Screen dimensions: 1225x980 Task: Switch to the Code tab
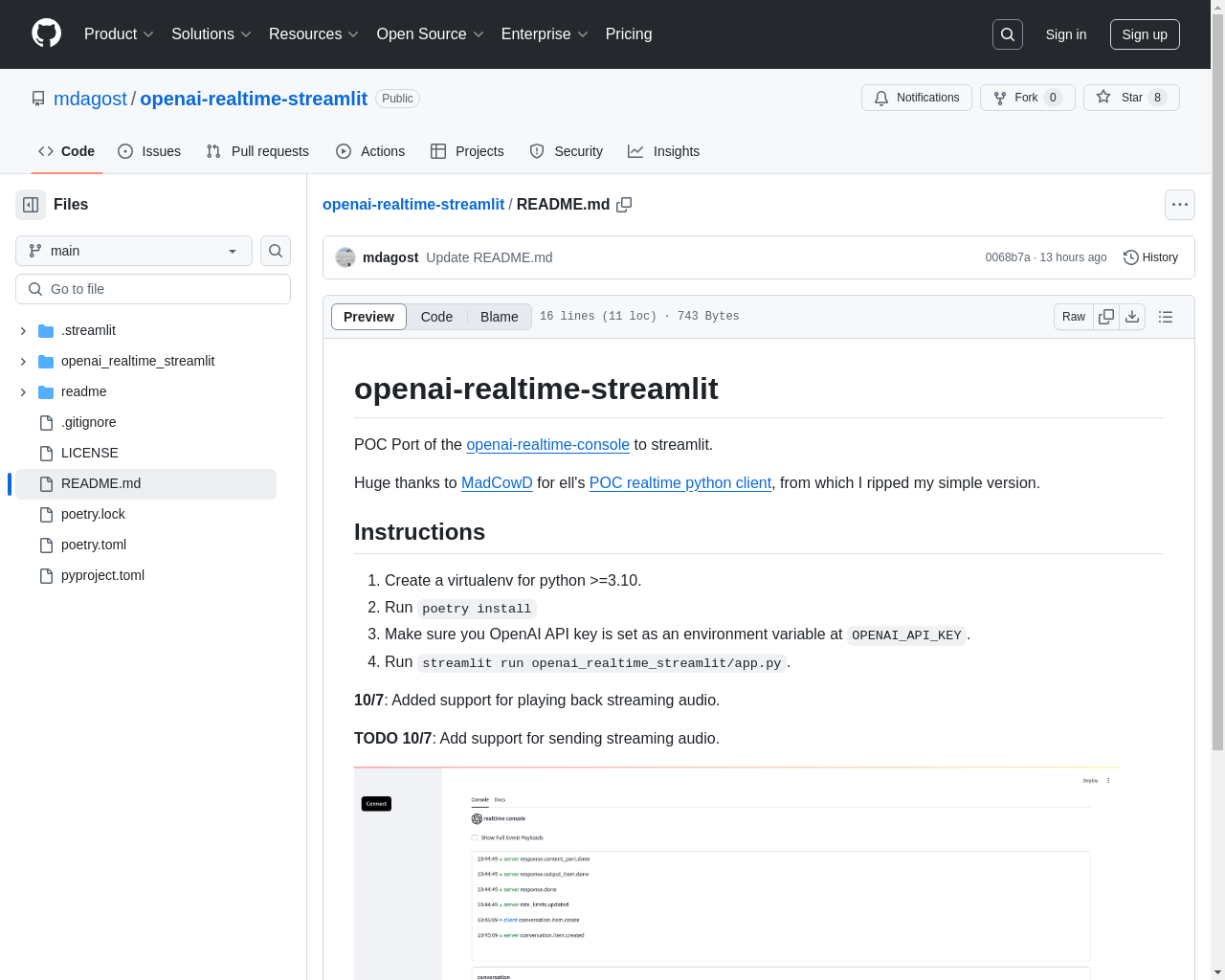[x=67, y=151]
